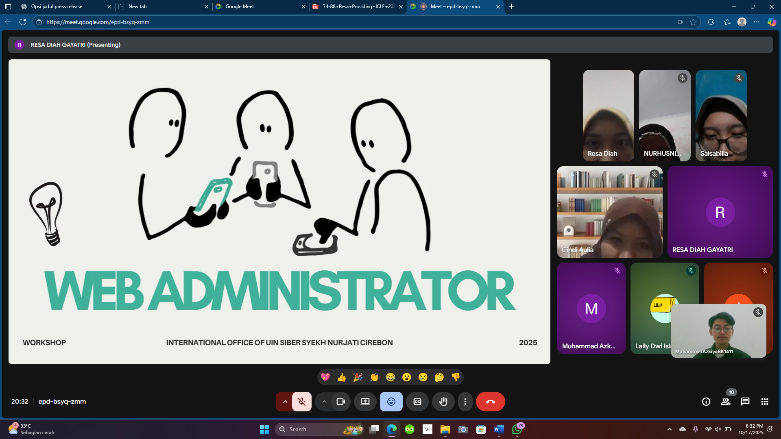Send the thinking face reaction
This screenshot has height=439, width=781.
click(439, 377)
